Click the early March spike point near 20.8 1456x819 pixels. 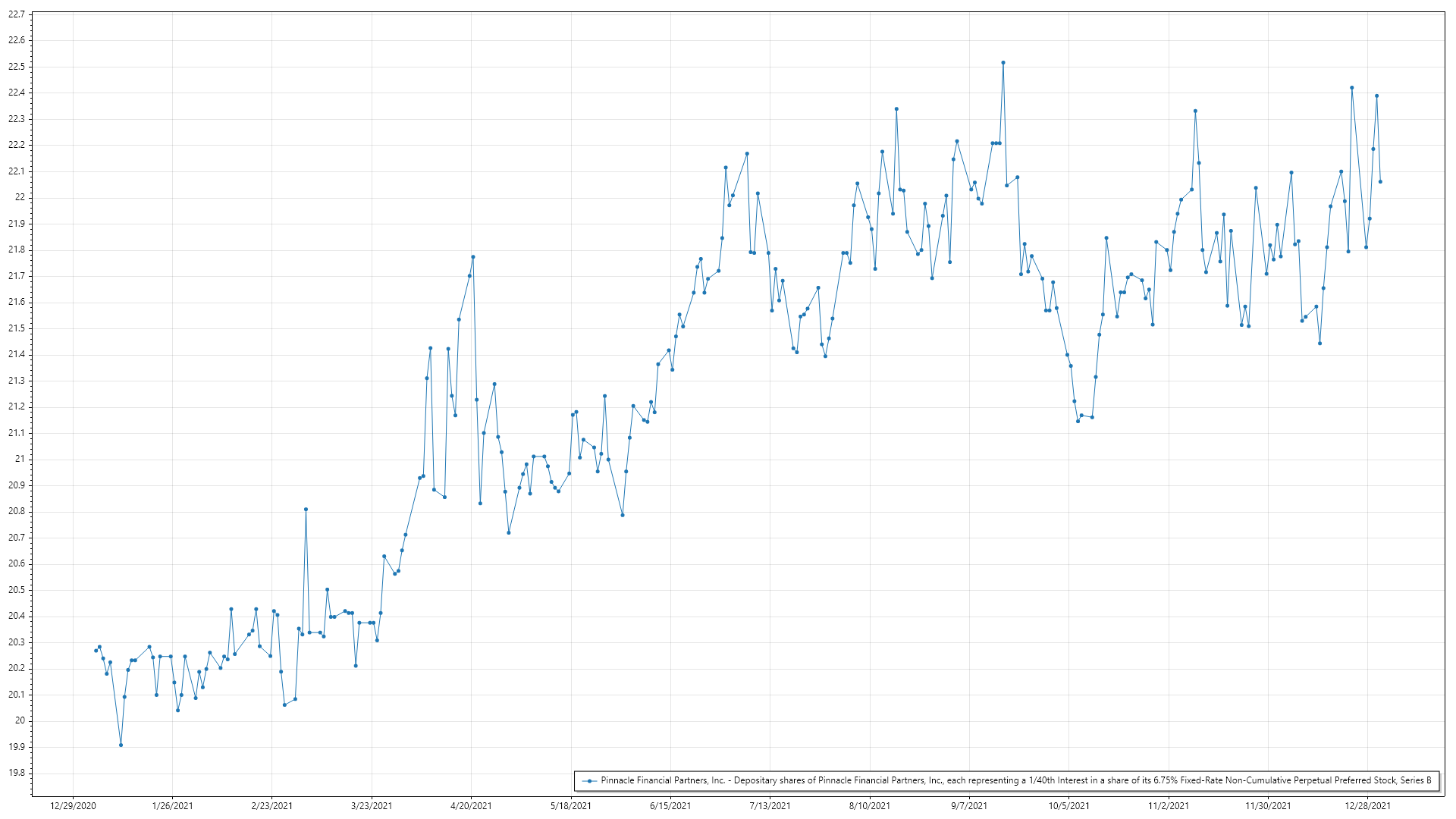point(306,510)
